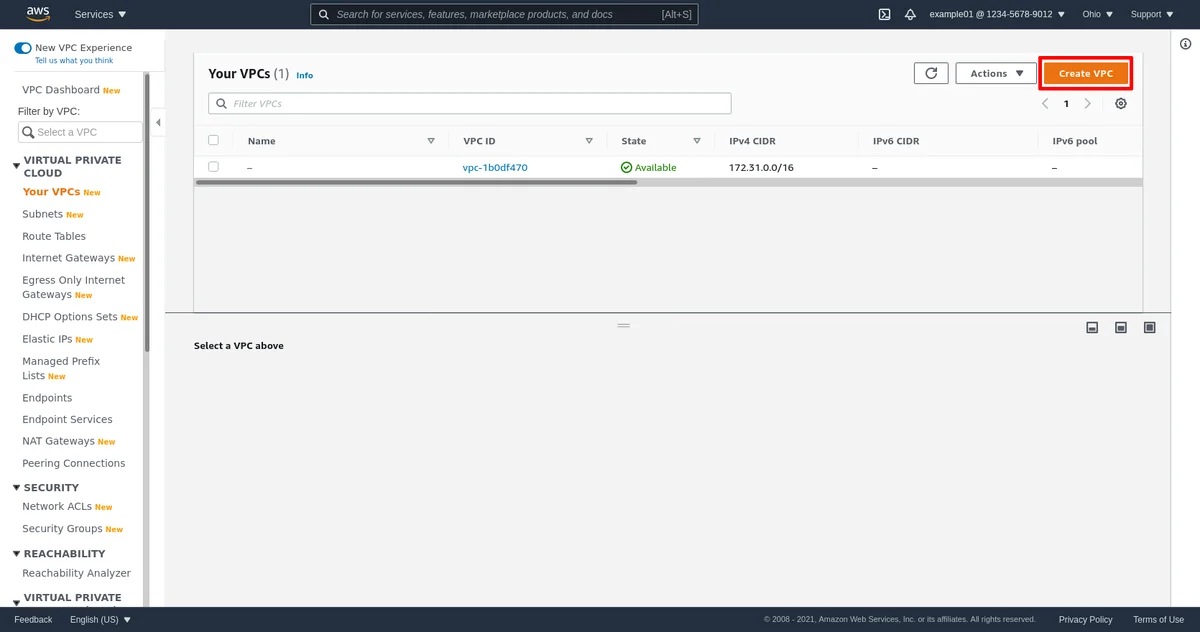Open the State column filter
Viewport: 1200px width, 632px height.
pyautogui.click(x=697, y=140)
